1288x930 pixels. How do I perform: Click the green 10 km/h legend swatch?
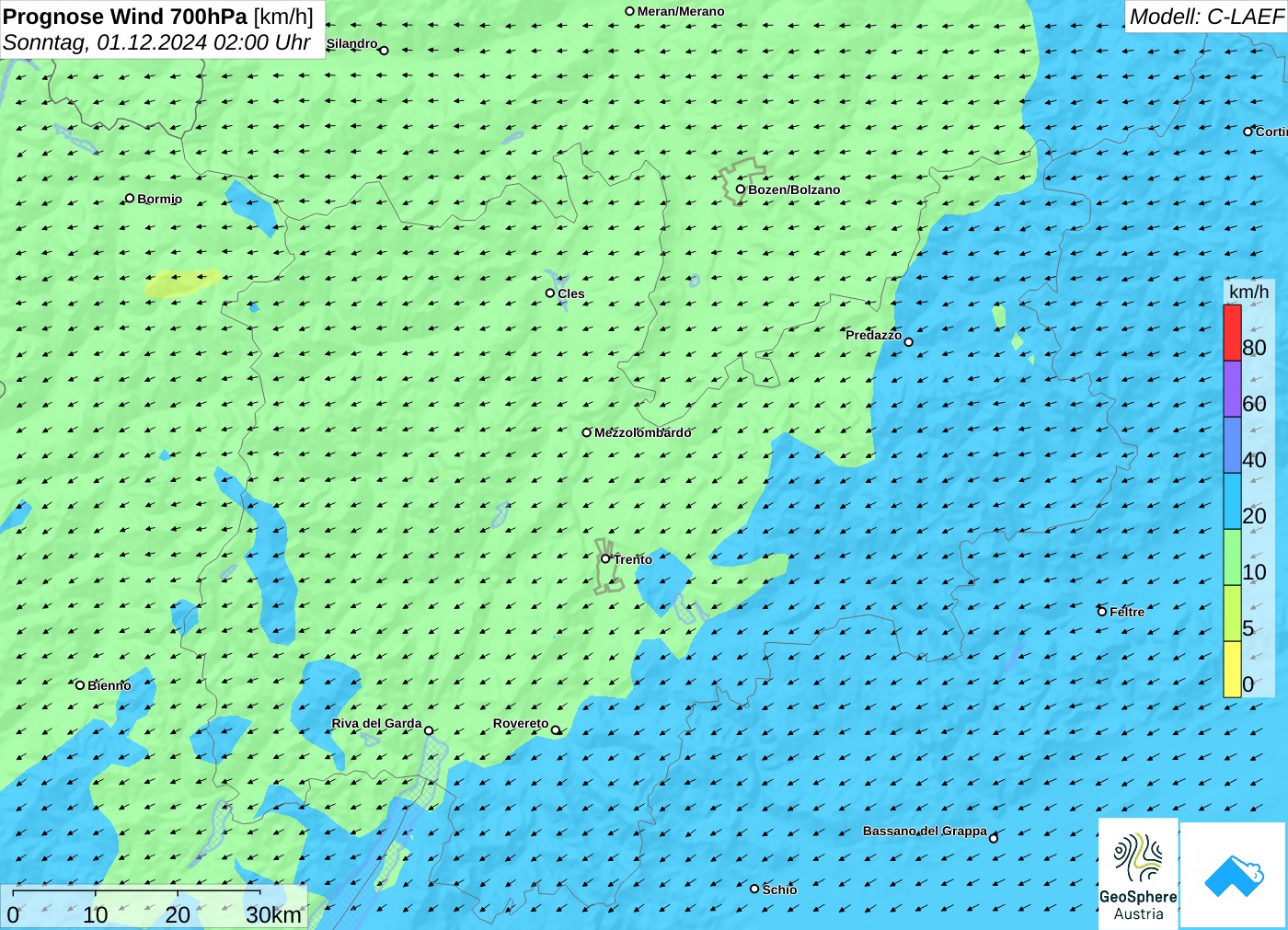tap(1232, 557)
